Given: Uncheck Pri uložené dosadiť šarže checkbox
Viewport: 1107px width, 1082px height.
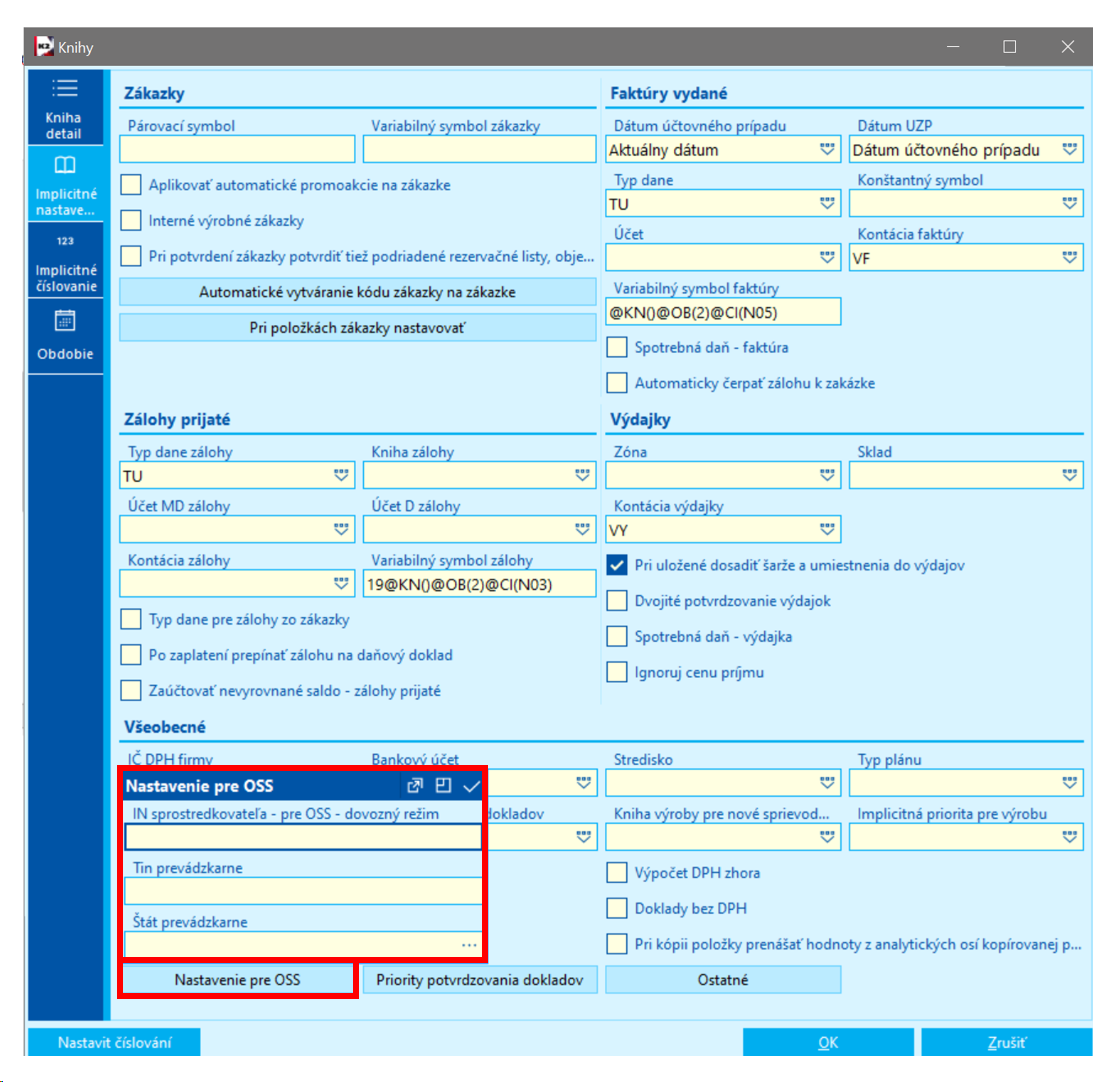Looking at the screenshot, I should [617, 565].
